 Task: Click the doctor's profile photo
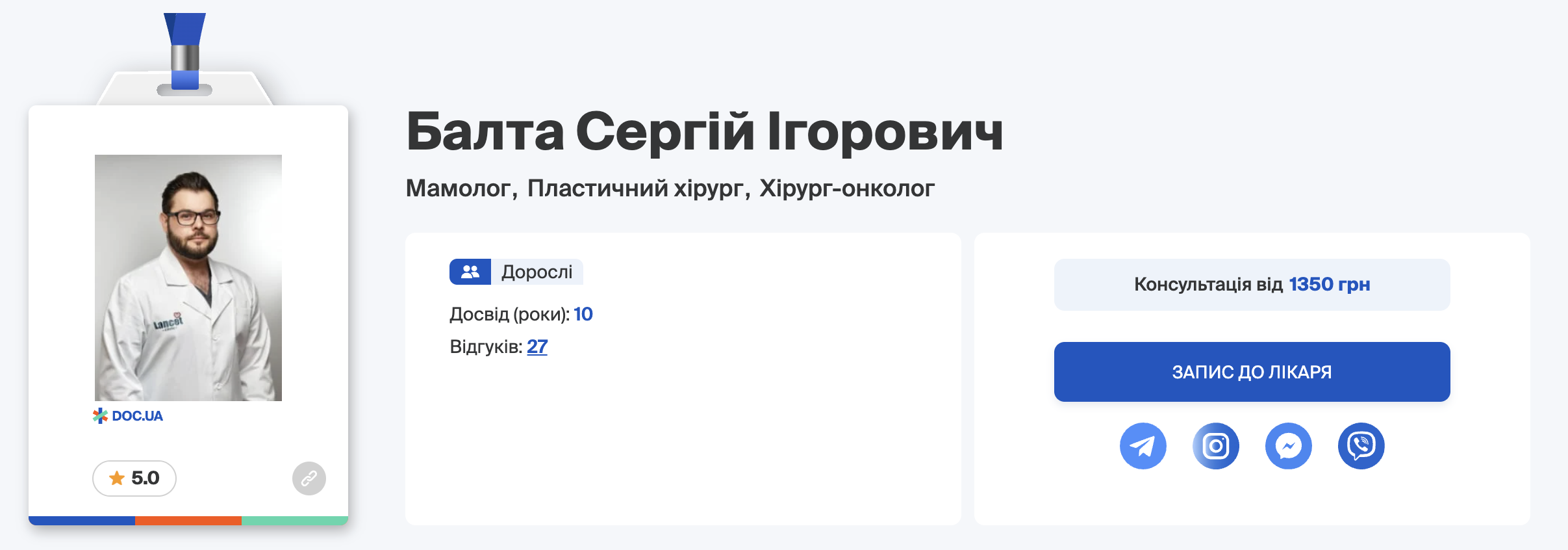pos(188,278)
